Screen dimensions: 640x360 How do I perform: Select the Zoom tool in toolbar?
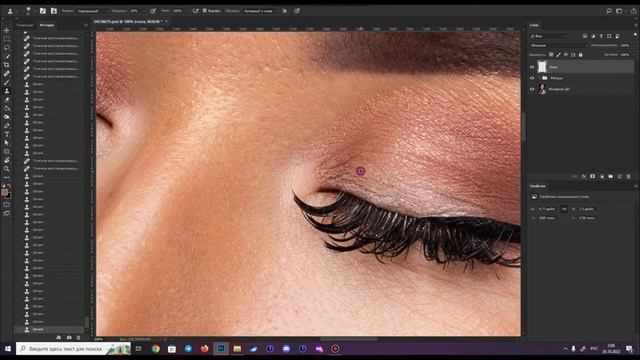pyautogui.click(x=7, y=169)
